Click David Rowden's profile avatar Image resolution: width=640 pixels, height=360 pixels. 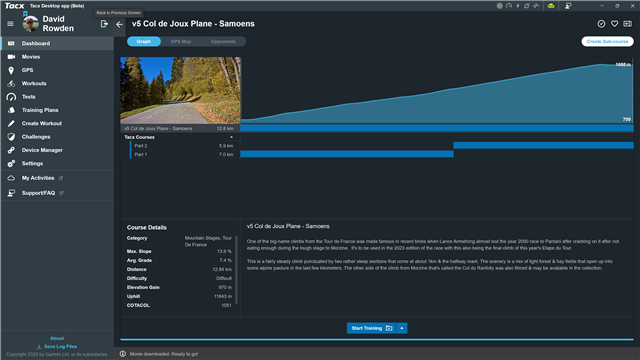(31, 24)
